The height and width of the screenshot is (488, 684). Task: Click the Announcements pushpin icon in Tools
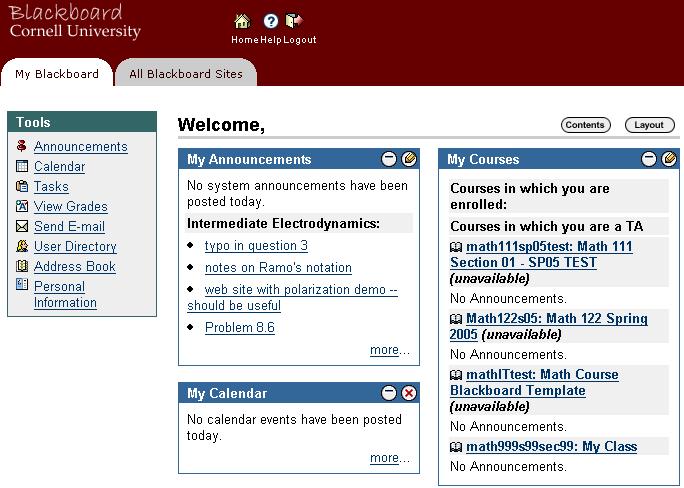pos(21,146)
